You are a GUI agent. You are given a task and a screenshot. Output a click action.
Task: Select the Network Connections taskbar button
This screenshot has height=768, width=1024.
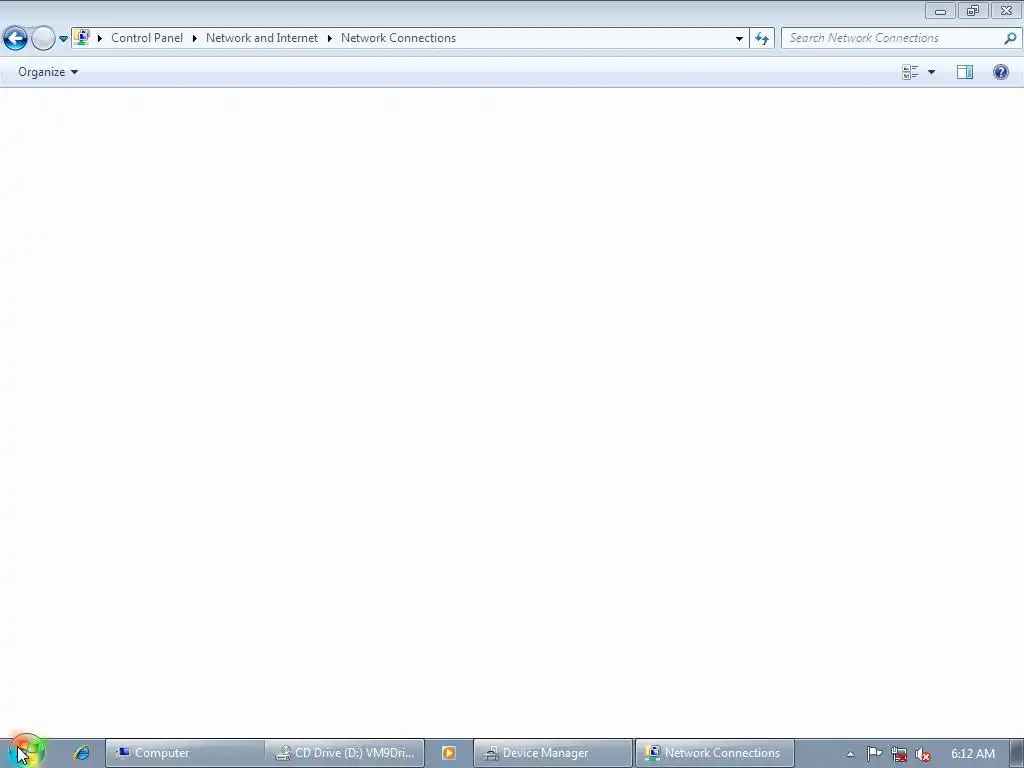pyautogui.click(x=715, y=753)
